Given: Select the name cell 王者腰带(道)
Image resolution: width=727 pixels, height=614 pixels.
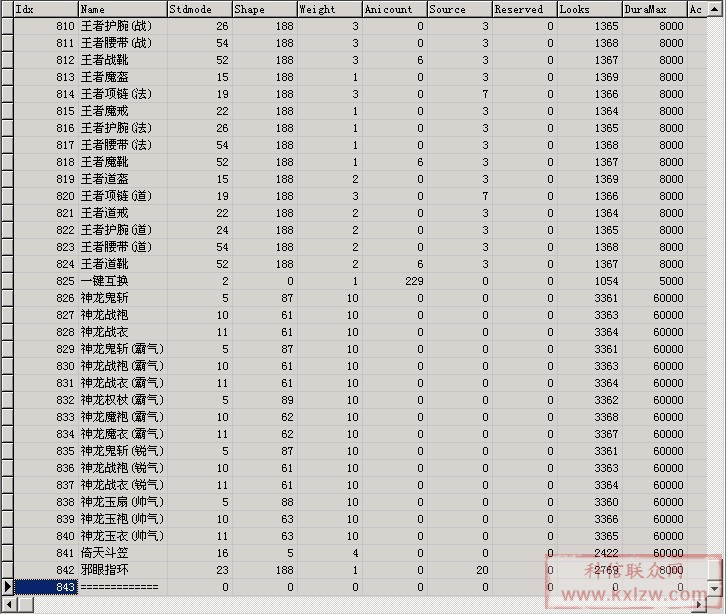Looking at the screenshot, I should point(122,247).
